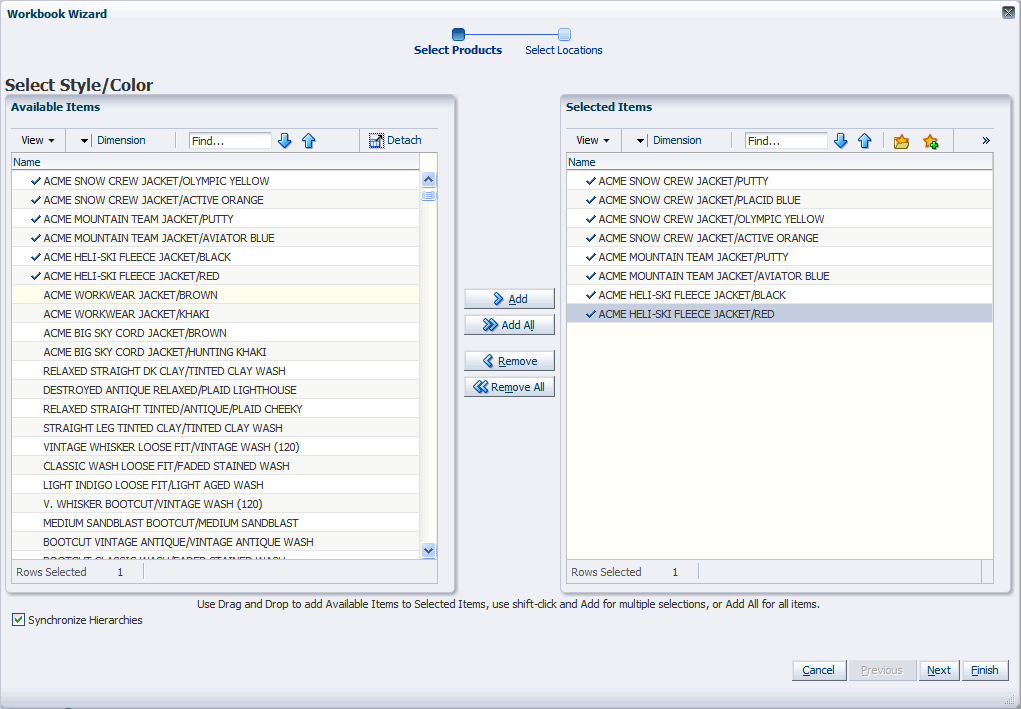Viewport: 1021px width, 709px height.
Task: Select V. WHISKER BOOTCUT/VINTAGE WASH (120)
Action: pos(216,504)
